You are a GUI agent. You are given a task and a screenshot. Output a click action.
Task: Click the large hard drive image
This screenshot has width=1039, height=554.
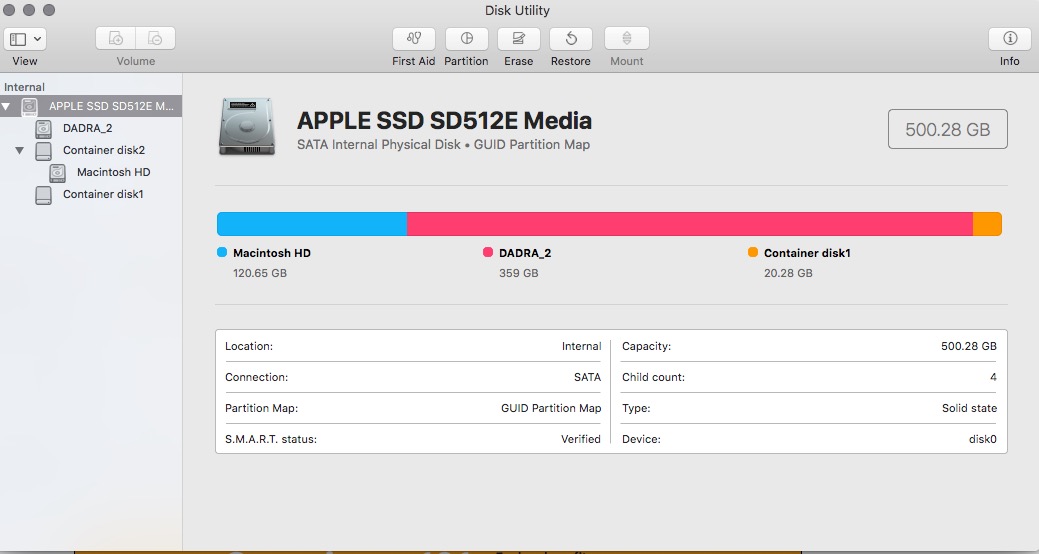coord(246,127)
